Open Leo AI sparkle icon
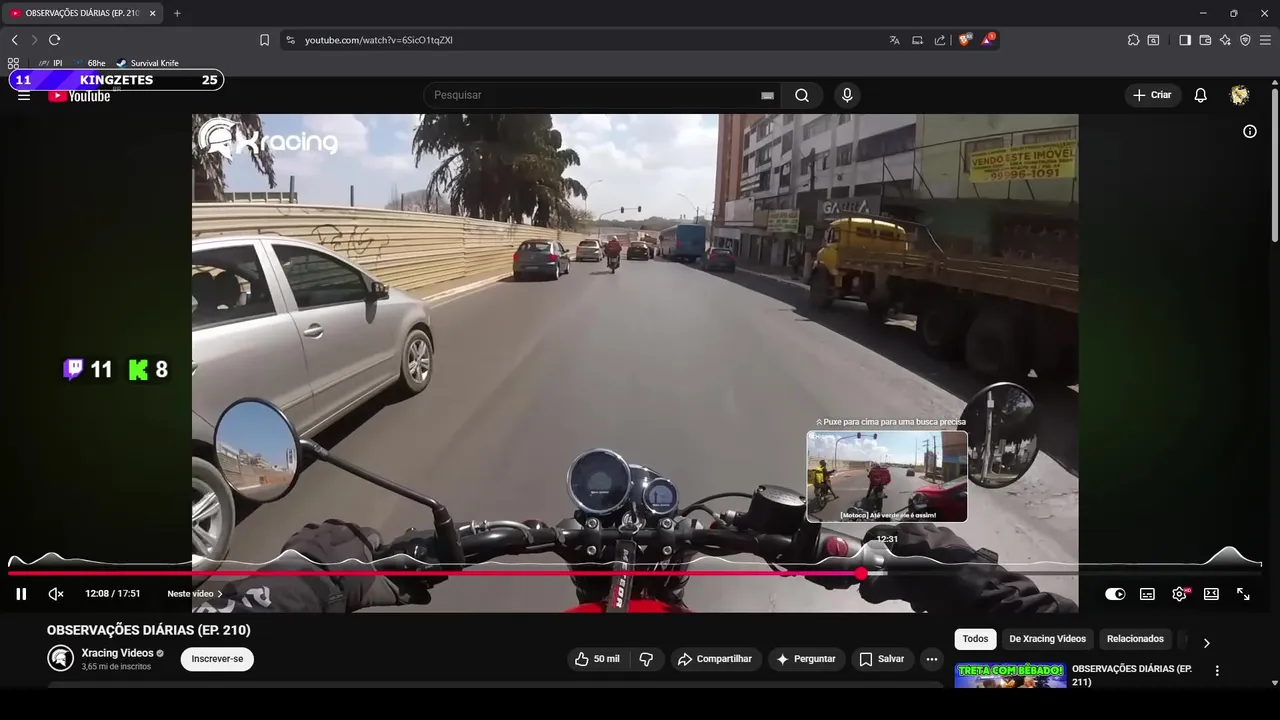The image size is (1280, 720). (1225, 40)
